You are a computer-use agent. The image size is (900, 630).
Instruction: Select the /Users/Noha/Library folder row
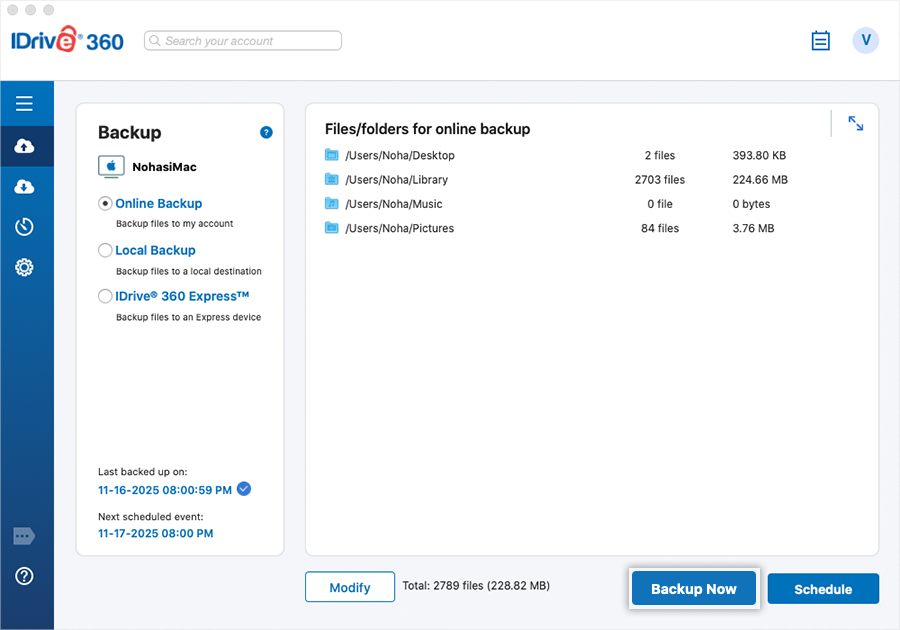click(396, 180)
